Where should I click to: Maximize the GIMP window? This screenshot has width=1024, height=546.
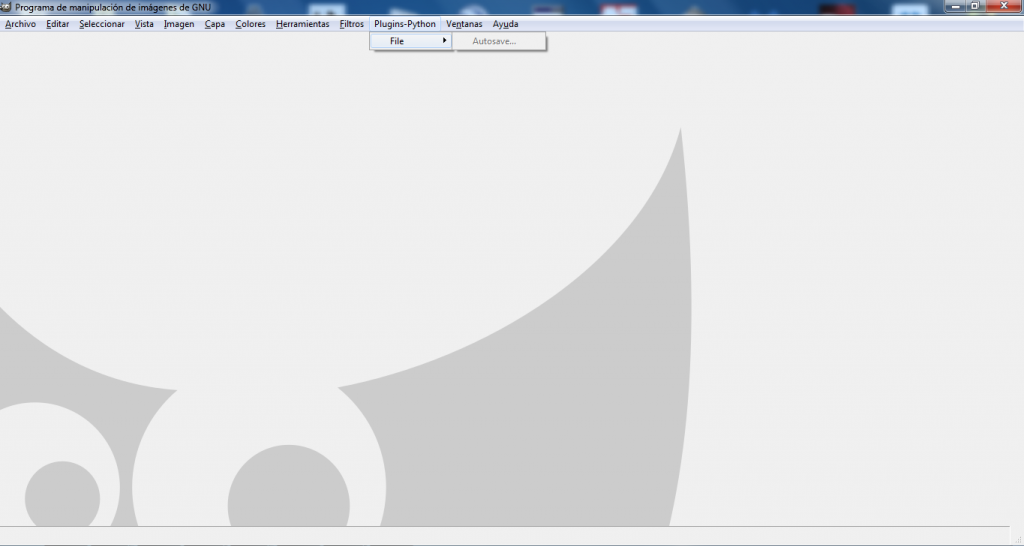point(974,6)
